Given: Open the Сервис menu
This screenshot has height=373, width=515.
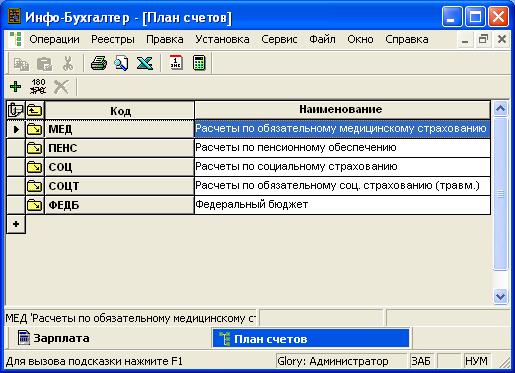Looking at the screenshot, I should tap(279, 39).
